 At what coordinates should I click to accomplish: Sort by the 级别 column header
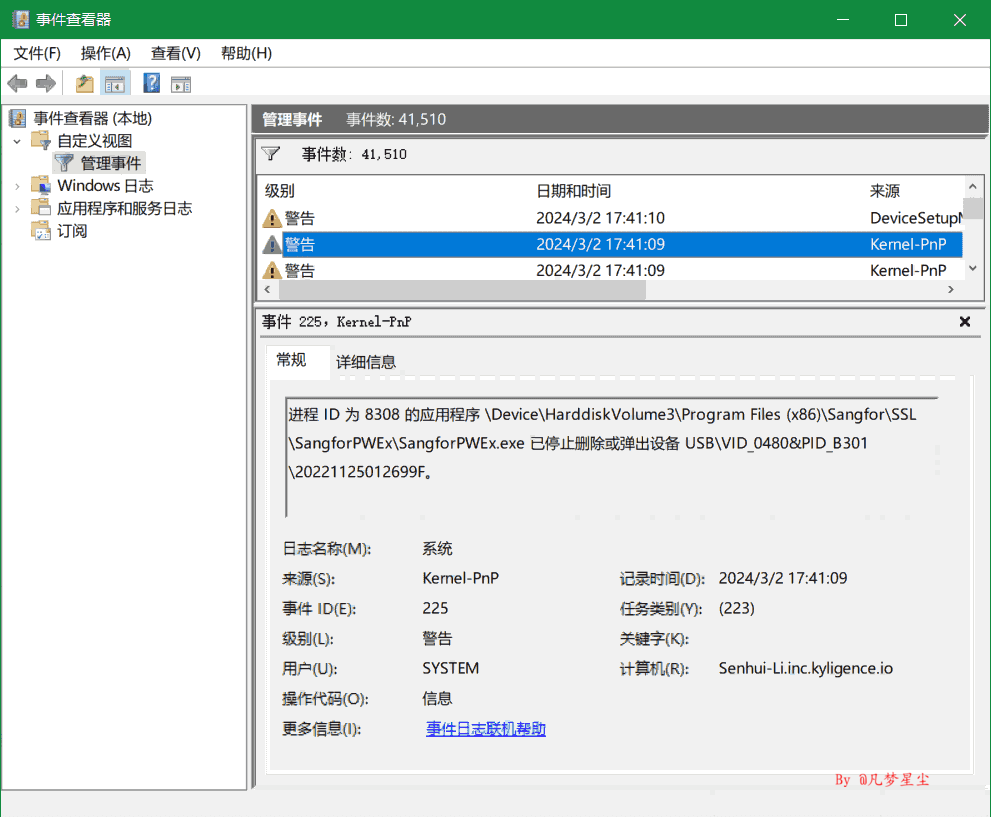279,191
